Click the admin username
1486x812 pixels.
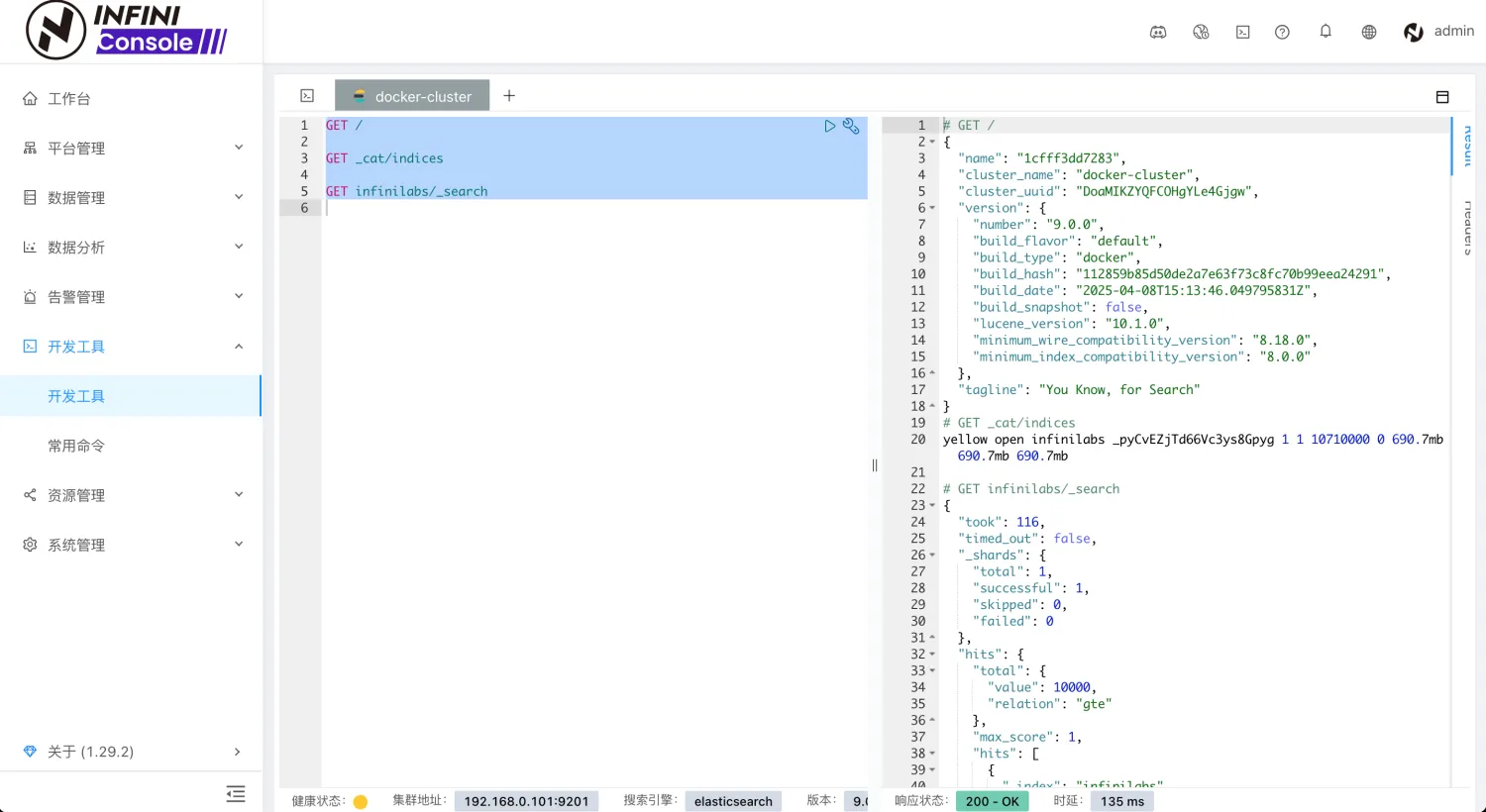pyautogui.click(x=1453, y=31)
